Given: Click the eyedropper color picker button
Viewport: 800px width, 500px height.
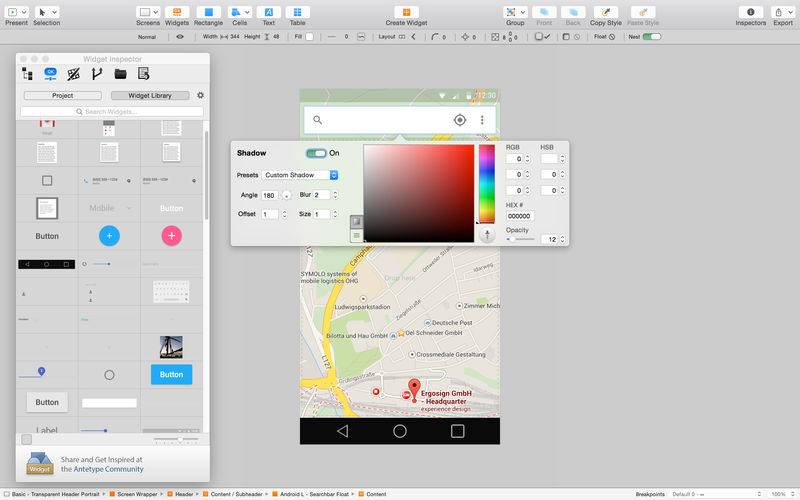Looking at the screenshot, I should click(x=487, y=235).
